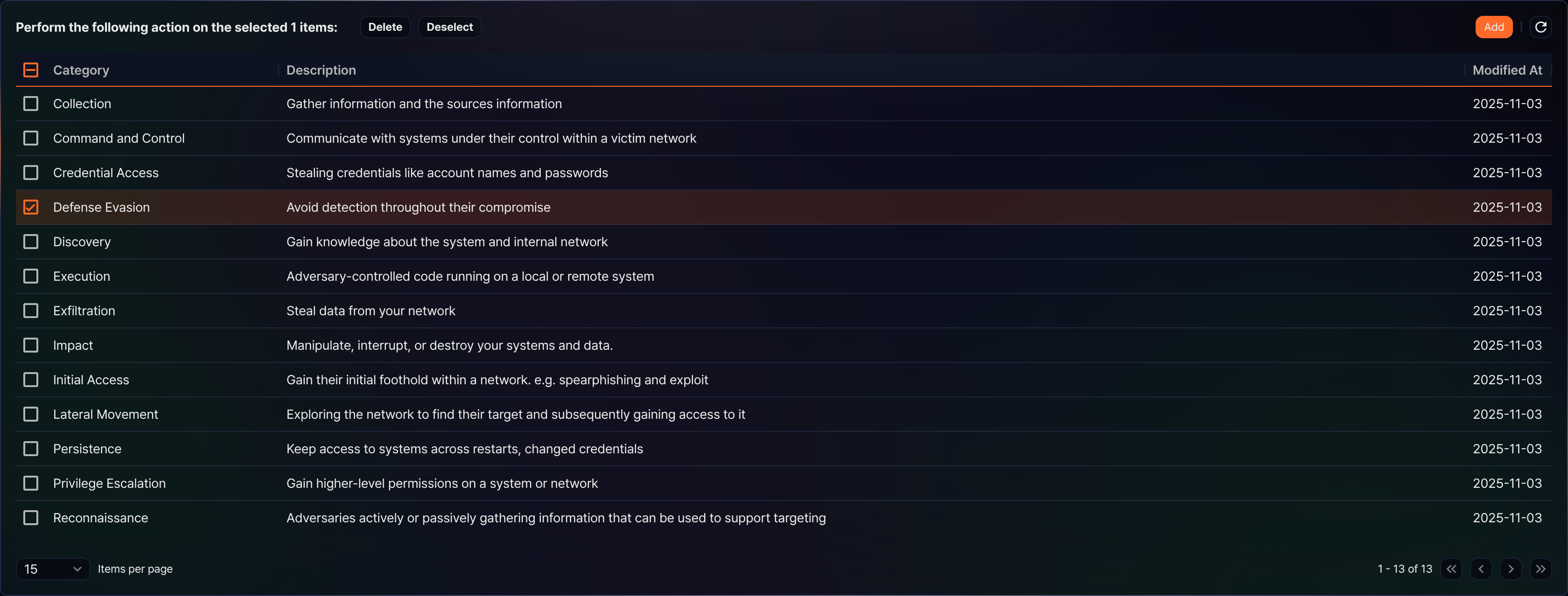Add a new category with Add button
This screenshot has width=1568, height=596.
coord(1494,27)
